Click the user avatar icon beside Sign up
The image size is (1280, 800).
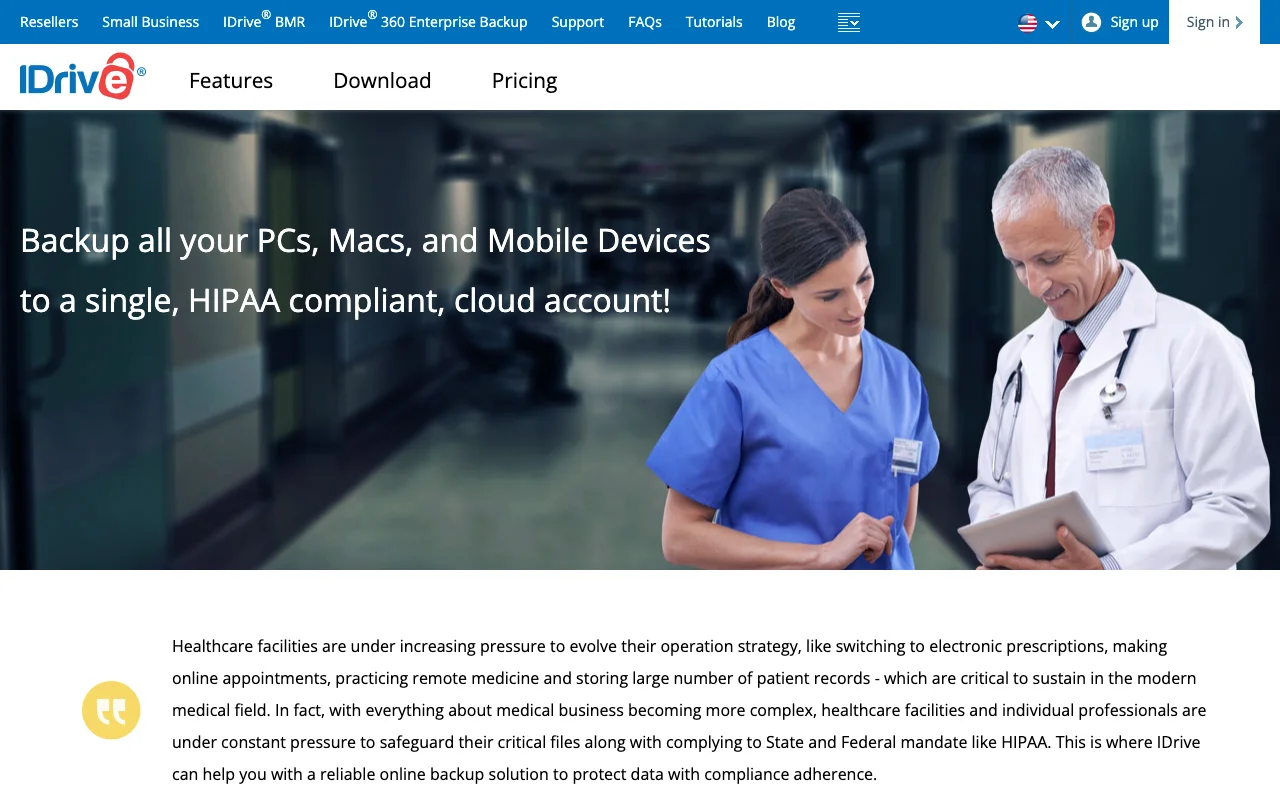tap(1091, 22)
